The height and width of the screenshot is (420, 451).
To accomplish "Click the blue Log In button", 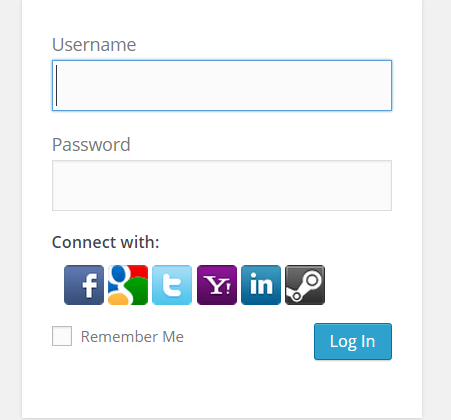I will (x=353, y=342).
